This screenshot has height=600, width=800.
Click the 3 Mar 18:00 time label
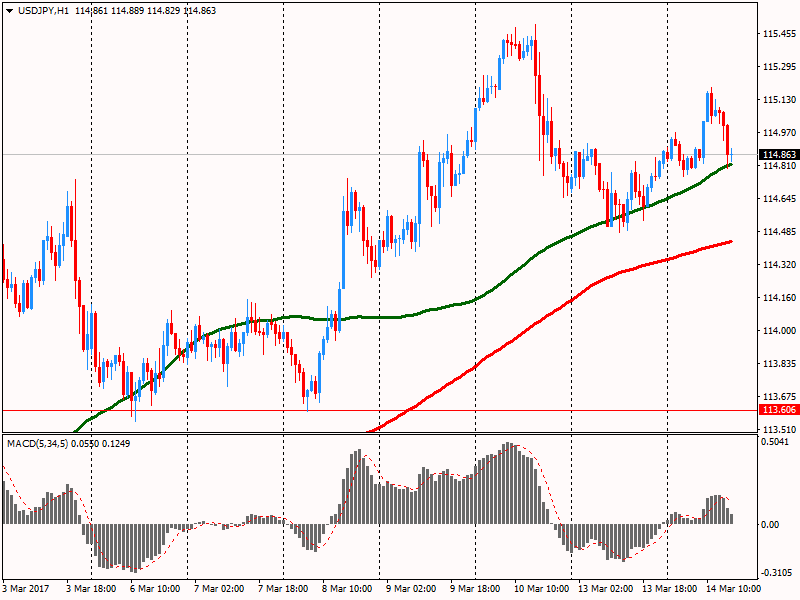pyautogui.click(x=91, y=588)
